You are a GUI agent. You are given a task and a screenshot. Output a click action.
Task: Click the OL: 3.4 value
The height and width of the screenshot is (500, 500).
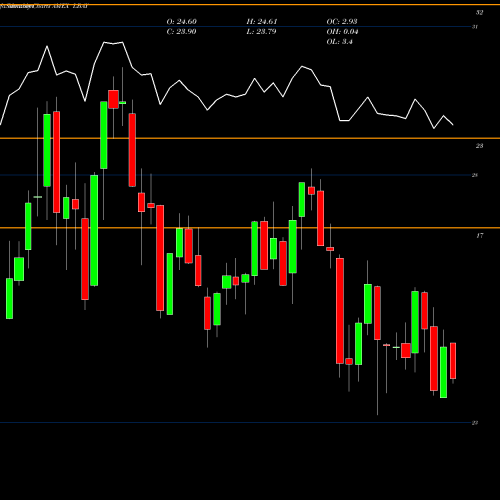[x=340, y=42]
